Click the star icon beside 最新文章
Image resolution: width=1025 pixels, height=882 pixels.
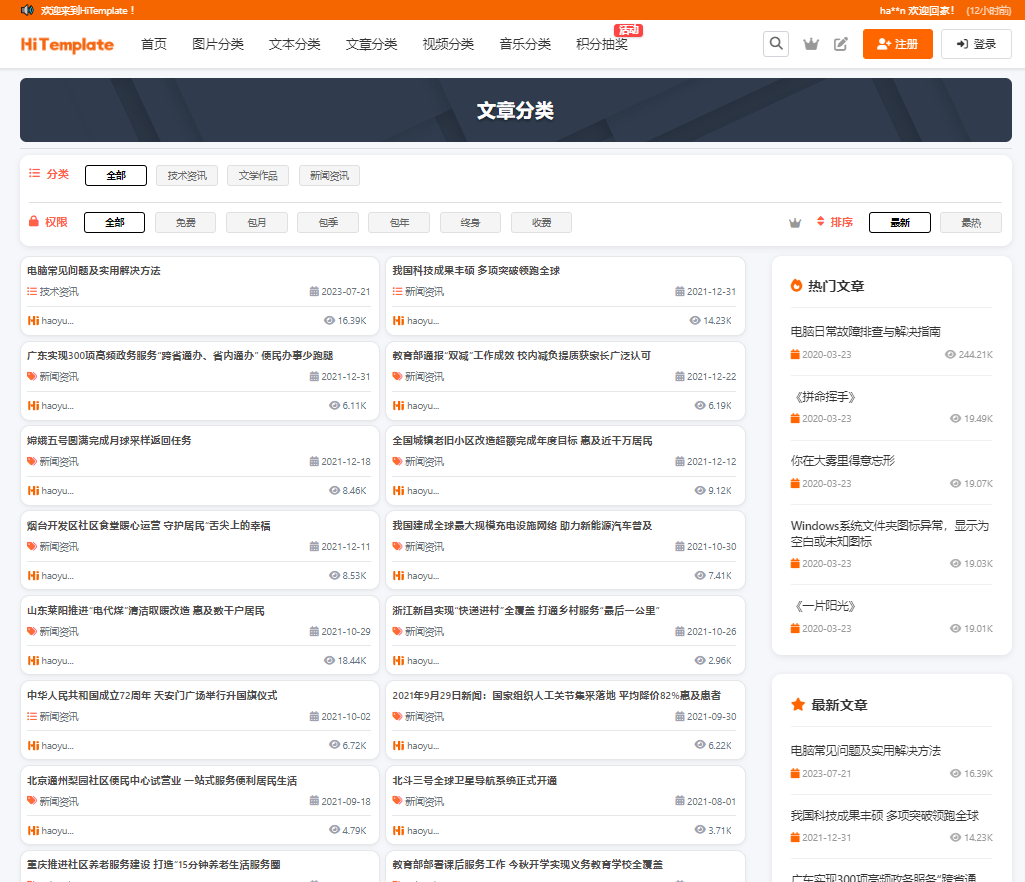tap(795, 705)
